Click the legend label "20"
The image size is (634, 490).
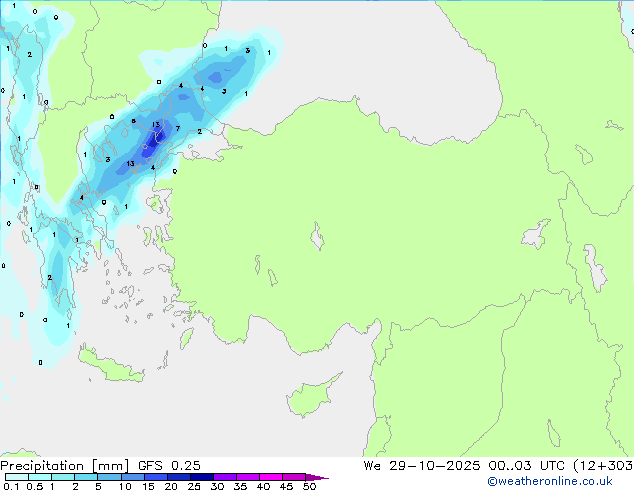click(171, 486)
